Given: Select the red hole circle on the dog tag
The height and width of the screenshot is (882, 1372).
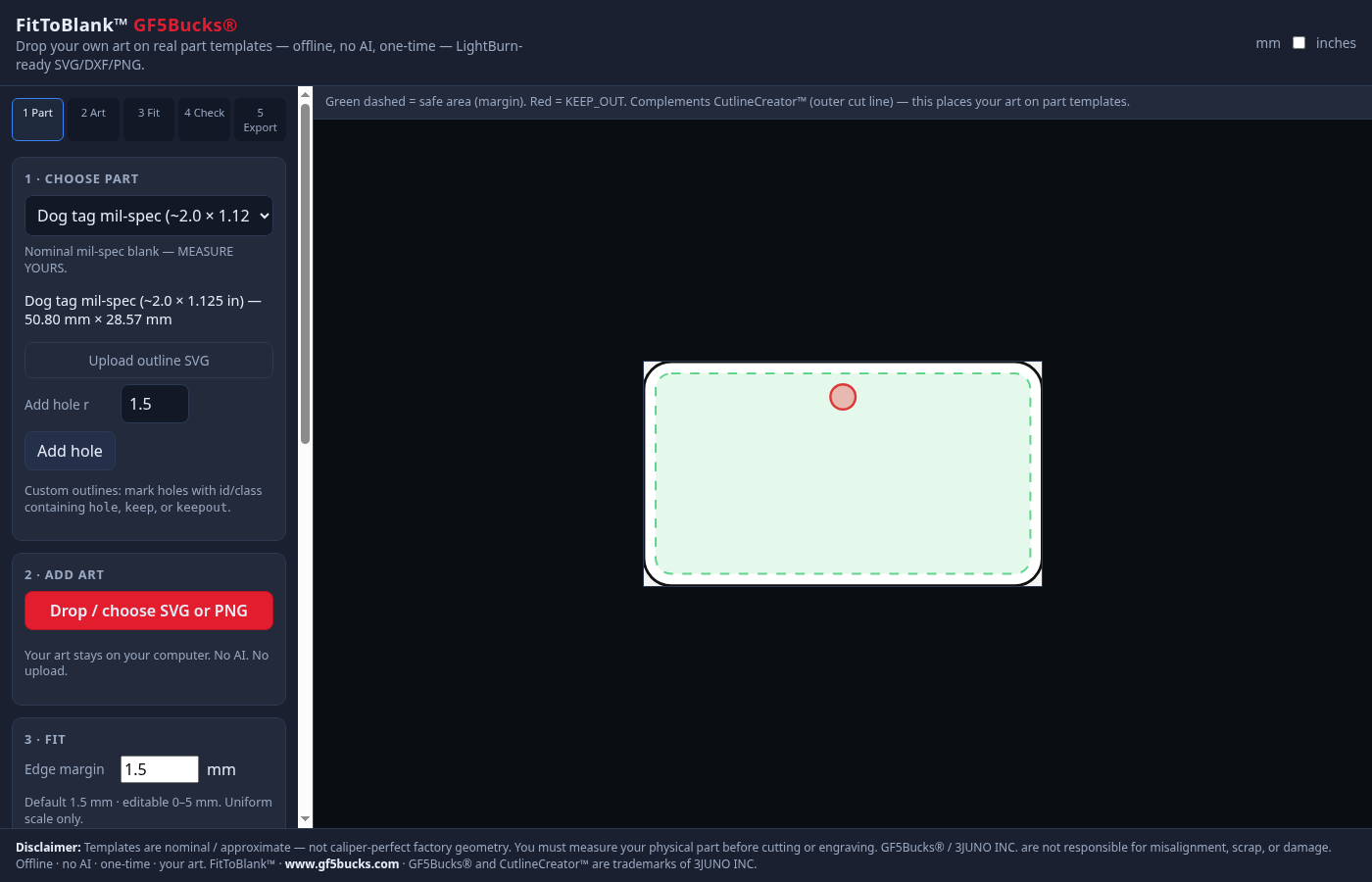Looking at the screenshot, I should tap(843, 397).
